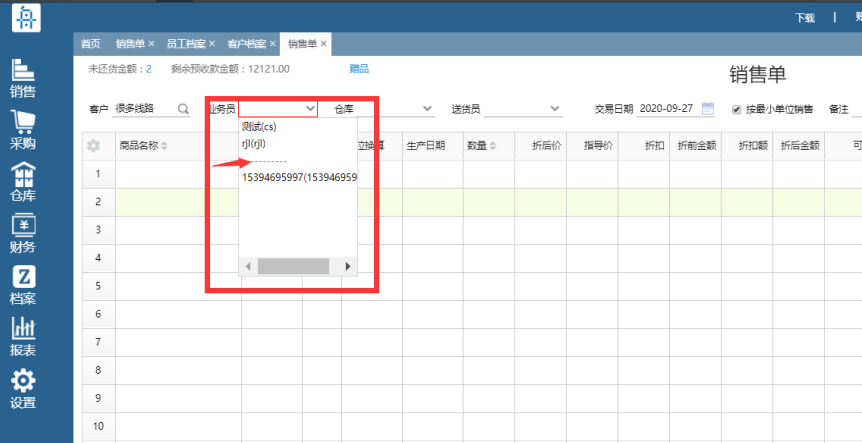Click the dropdown list horizontal scrollbar

tap(293, 266)
